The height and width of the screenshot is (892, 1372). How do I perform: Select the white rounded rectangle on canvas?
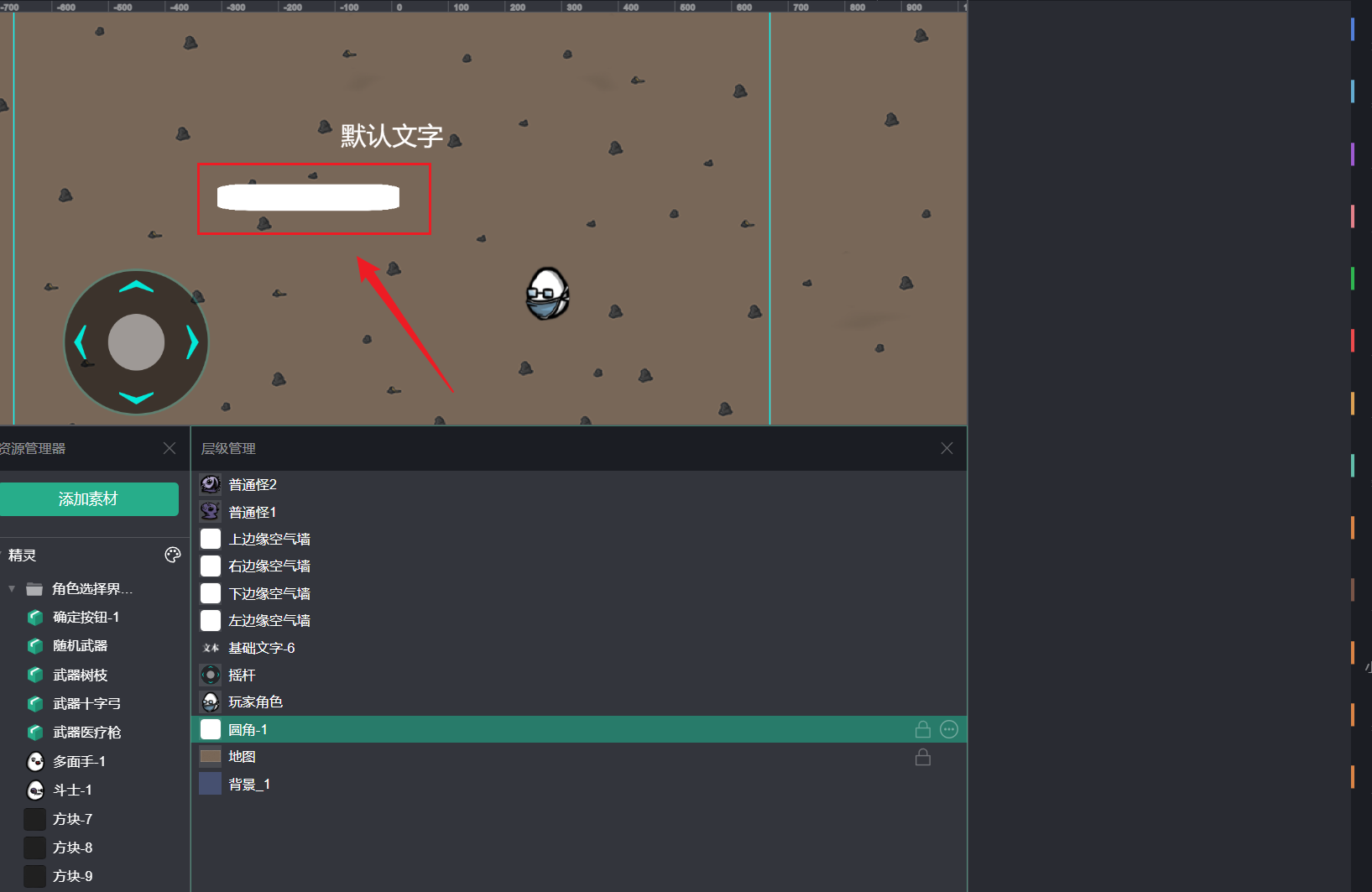tap(308, 197)
